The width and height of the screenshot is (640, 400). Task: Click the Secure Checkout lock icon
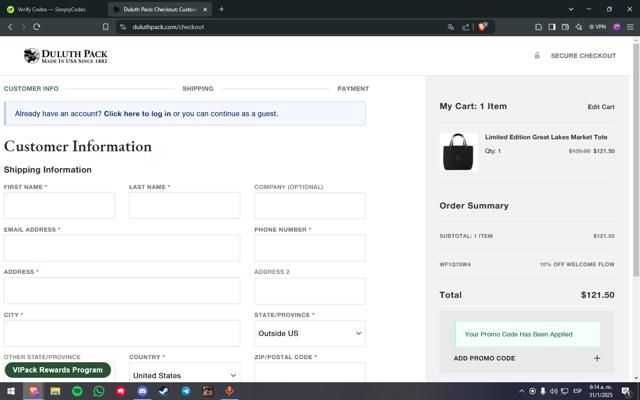(537, 56)
